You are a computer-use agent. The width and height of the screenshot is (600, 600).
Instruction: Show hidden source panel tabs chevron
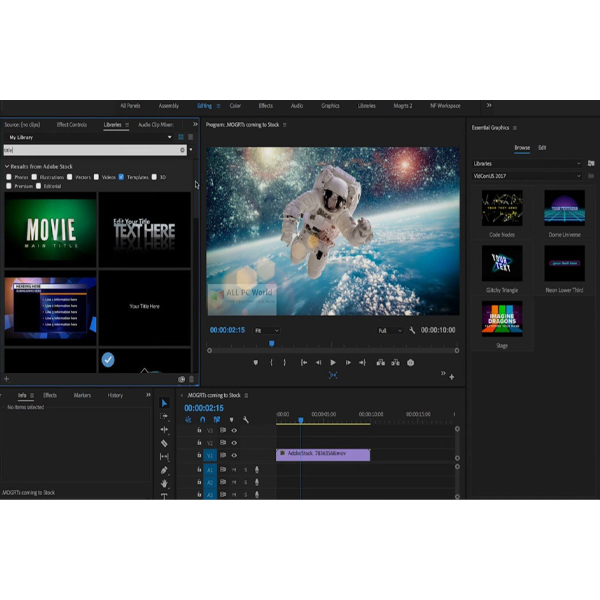pyautogui.click(x=195, y=124)
